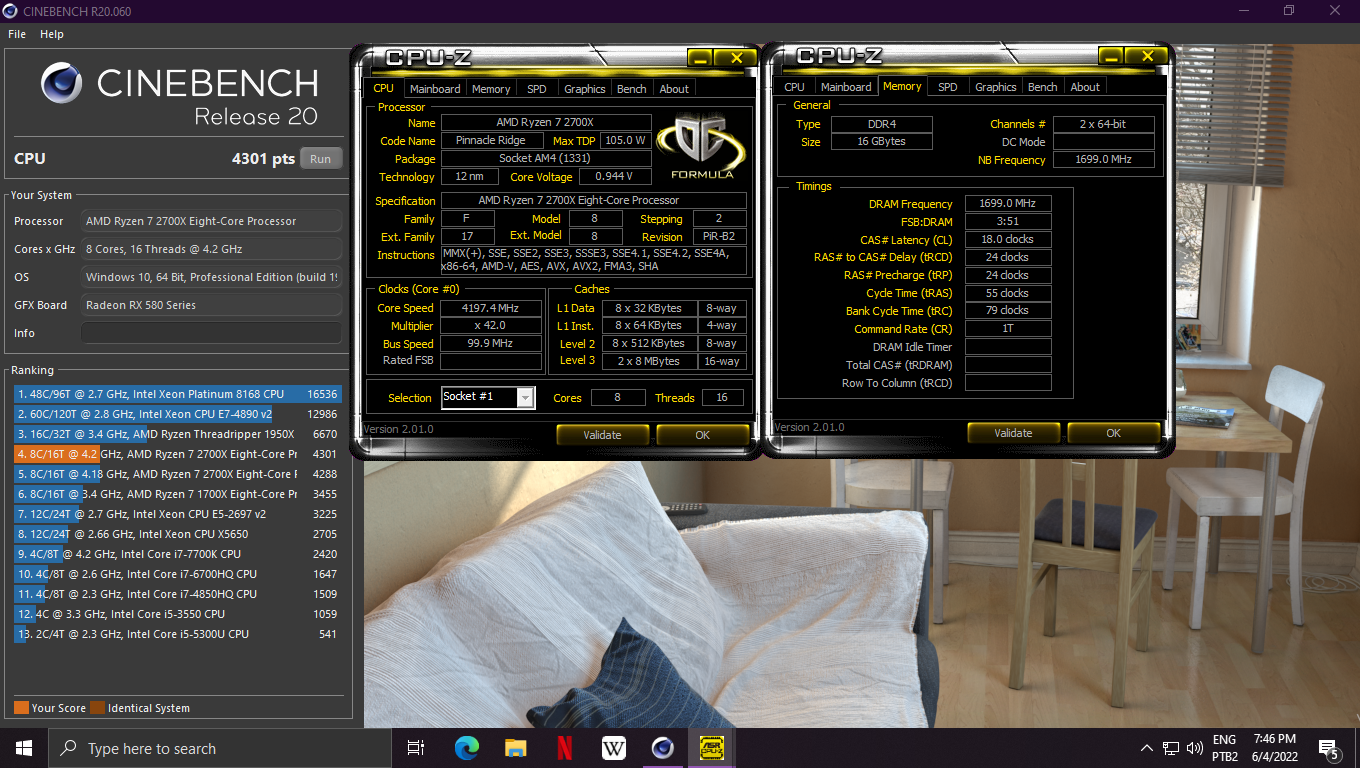The image size is (1360, 768).
Task: Open Bench tab in right CPU-Z window
Action: [x=1043, y=87]
